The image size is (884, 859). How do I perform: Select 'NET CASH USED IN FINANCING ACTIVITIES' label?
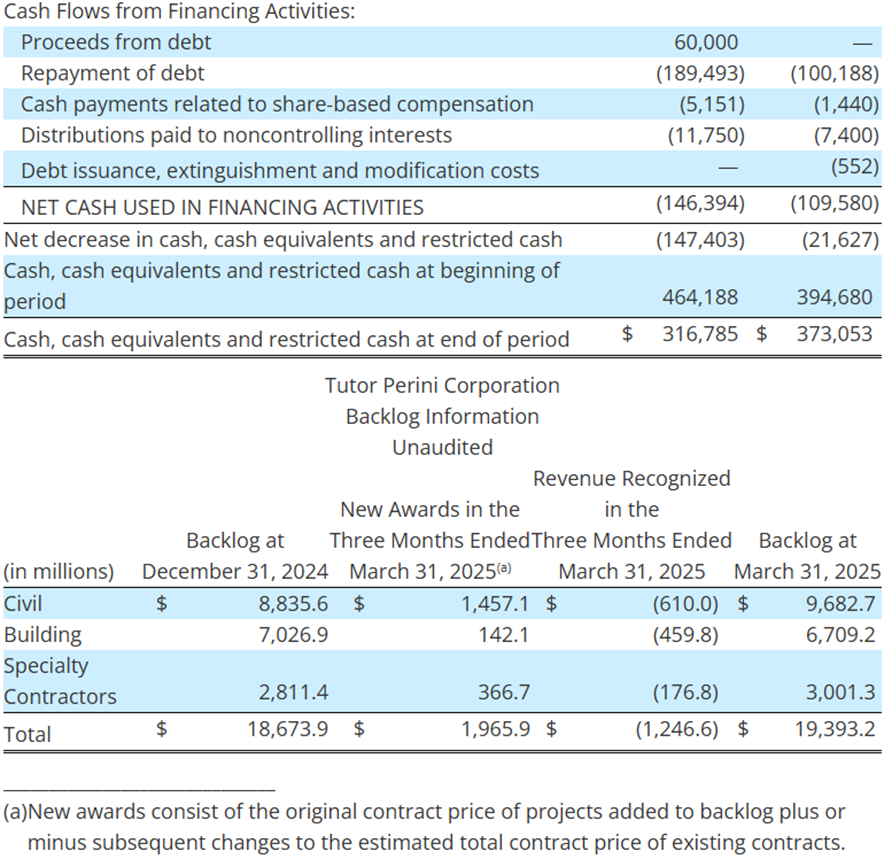click(x=222, y=207)
